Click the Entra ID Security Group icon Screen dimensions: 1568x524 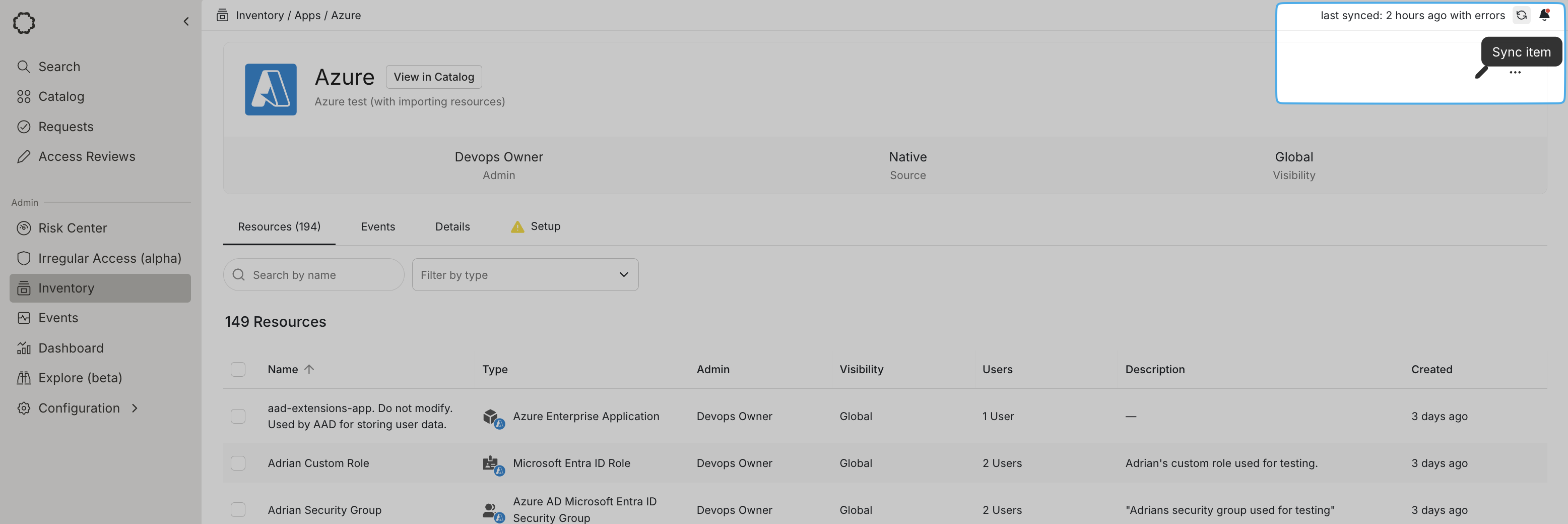coord(493,512)
